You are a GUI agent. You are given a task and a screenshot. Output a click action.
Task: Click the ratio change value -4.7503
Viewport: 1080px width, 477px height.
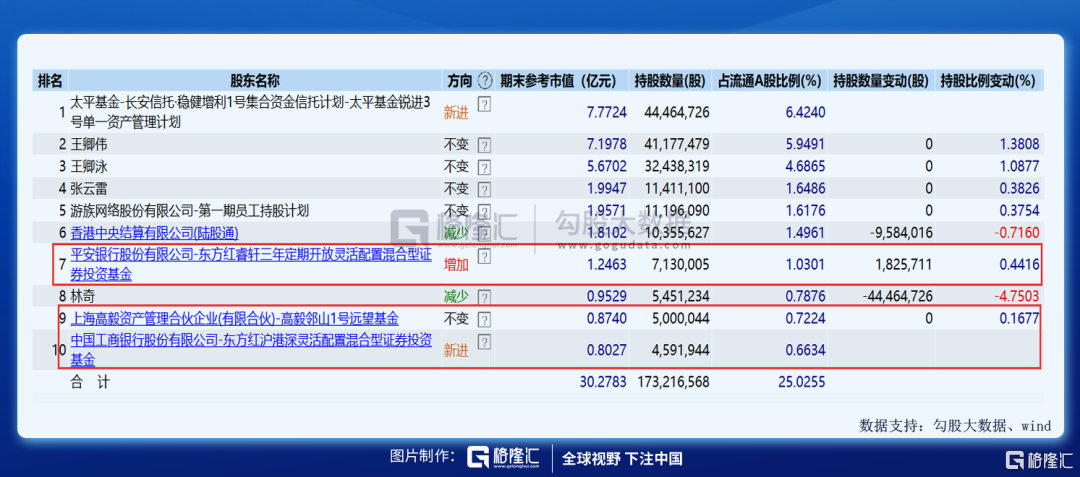pos(1017,297)
